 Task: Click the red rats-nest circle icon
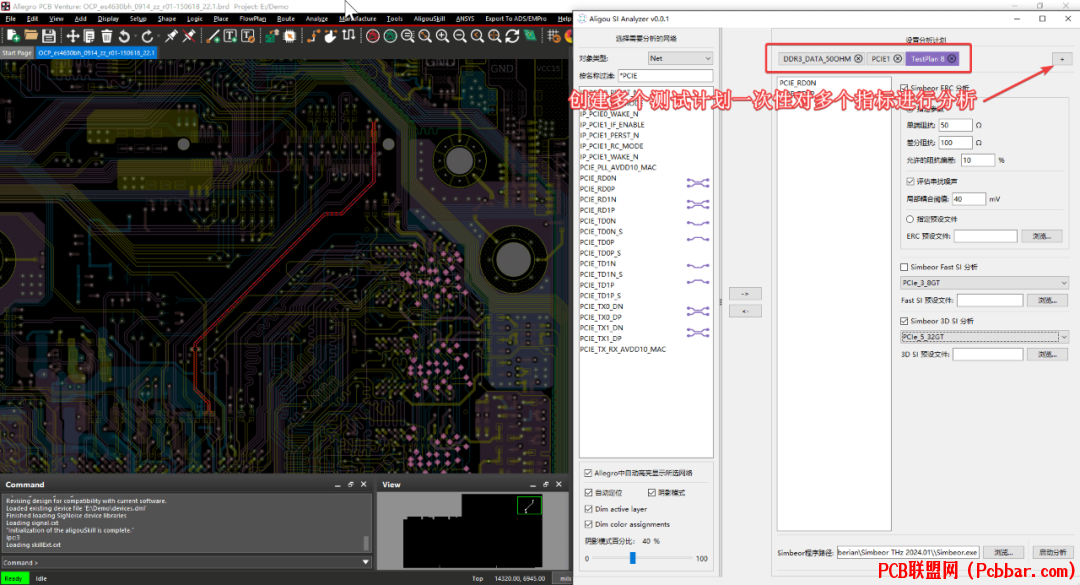(x=373, y=36)
